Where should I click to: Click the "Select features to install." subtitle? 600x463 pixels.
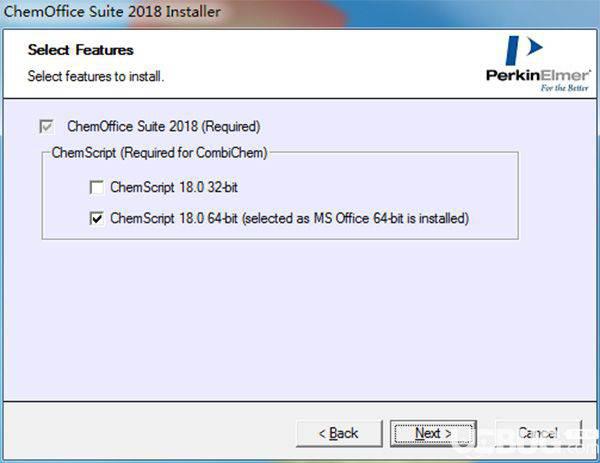tap(96, 76)
